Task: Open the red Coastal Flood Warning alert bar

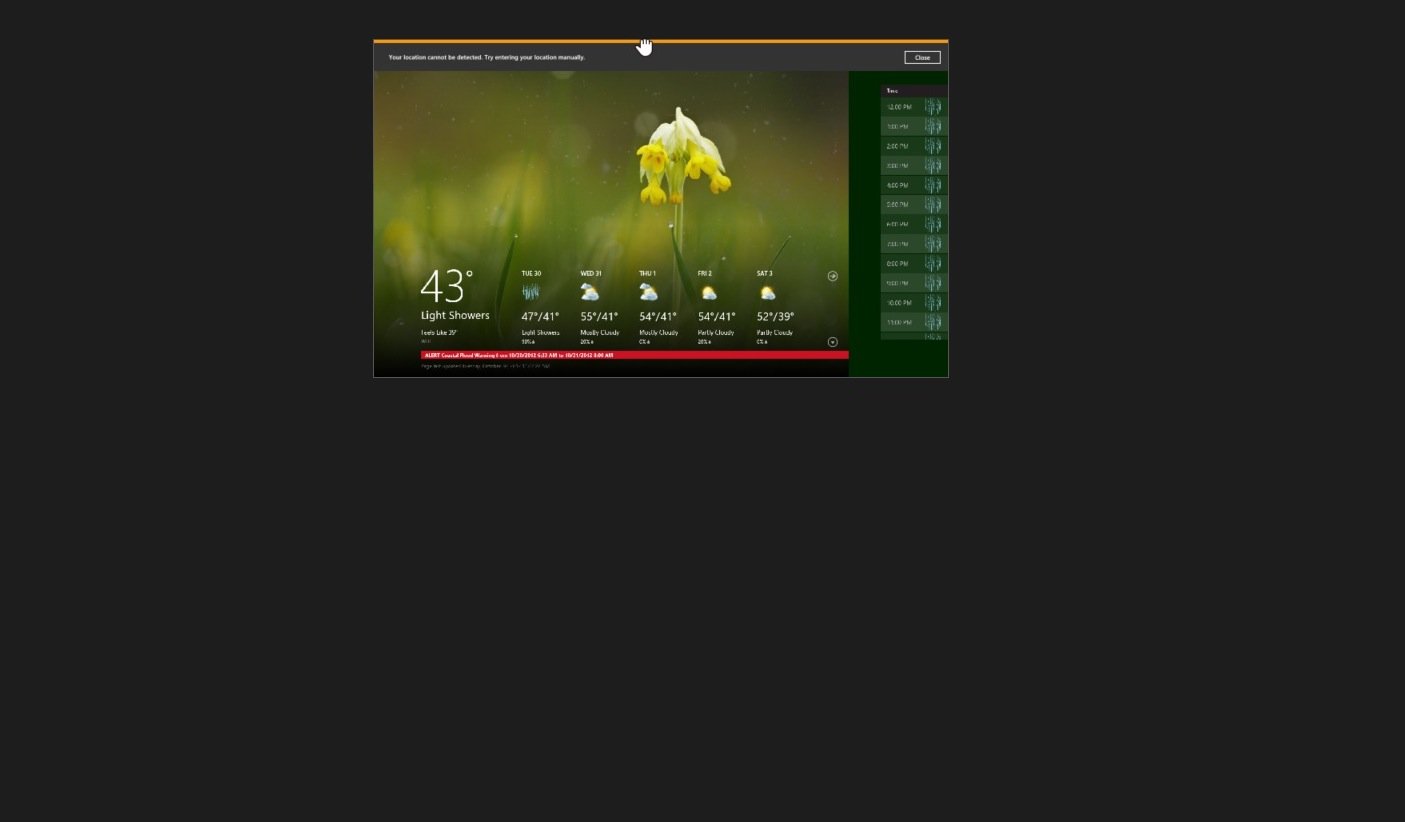Action: click(x=635, y=355)
